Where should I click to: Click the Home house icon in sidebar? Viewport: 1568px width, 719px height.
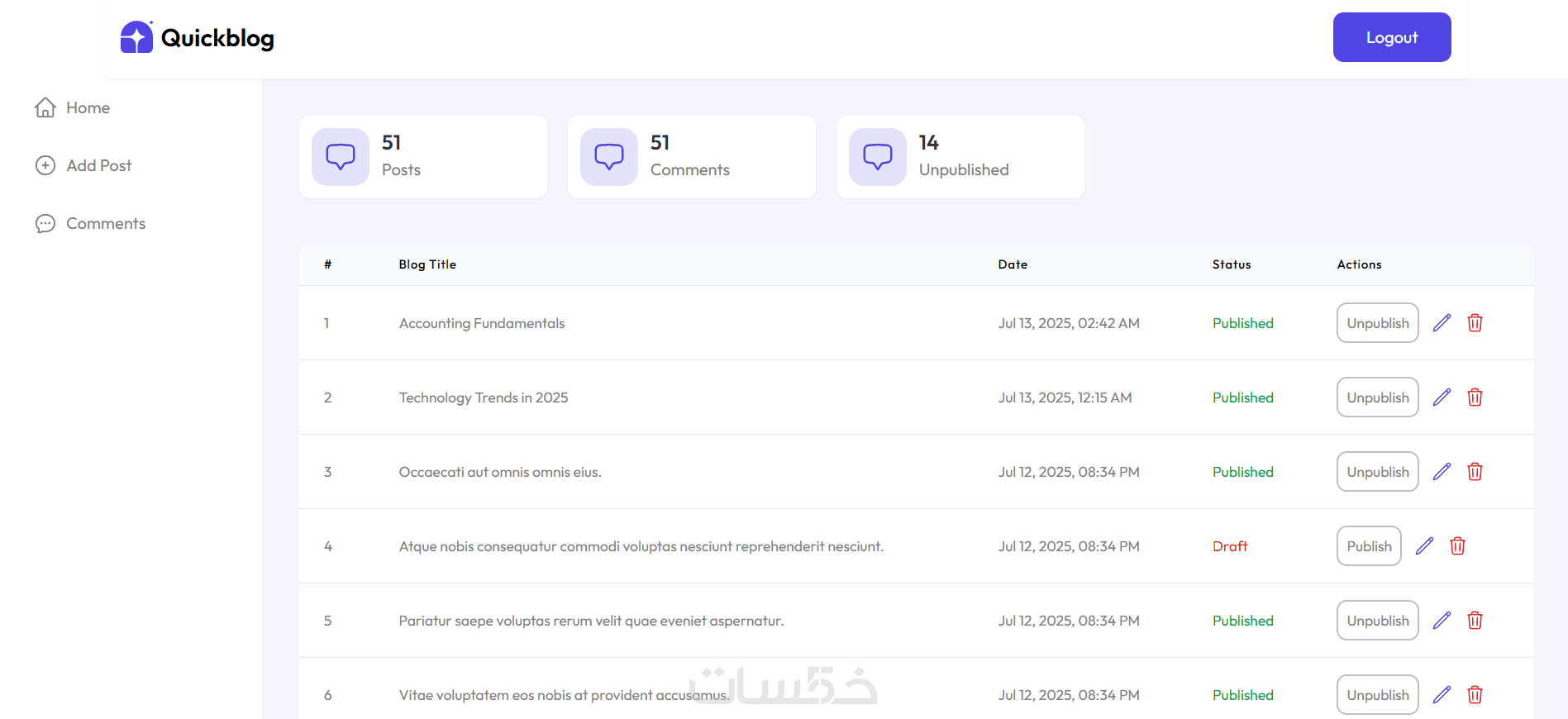(45, 107)
